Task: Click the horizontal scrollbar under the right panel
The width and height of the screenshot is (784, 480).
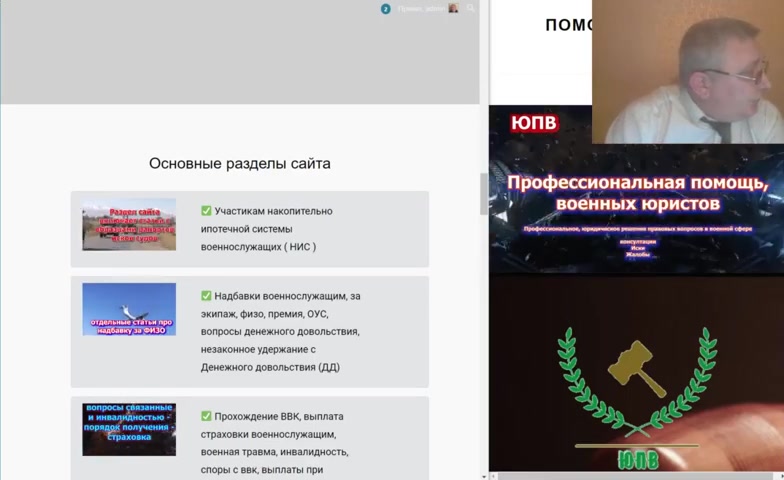Action: (x=635, y=476)
